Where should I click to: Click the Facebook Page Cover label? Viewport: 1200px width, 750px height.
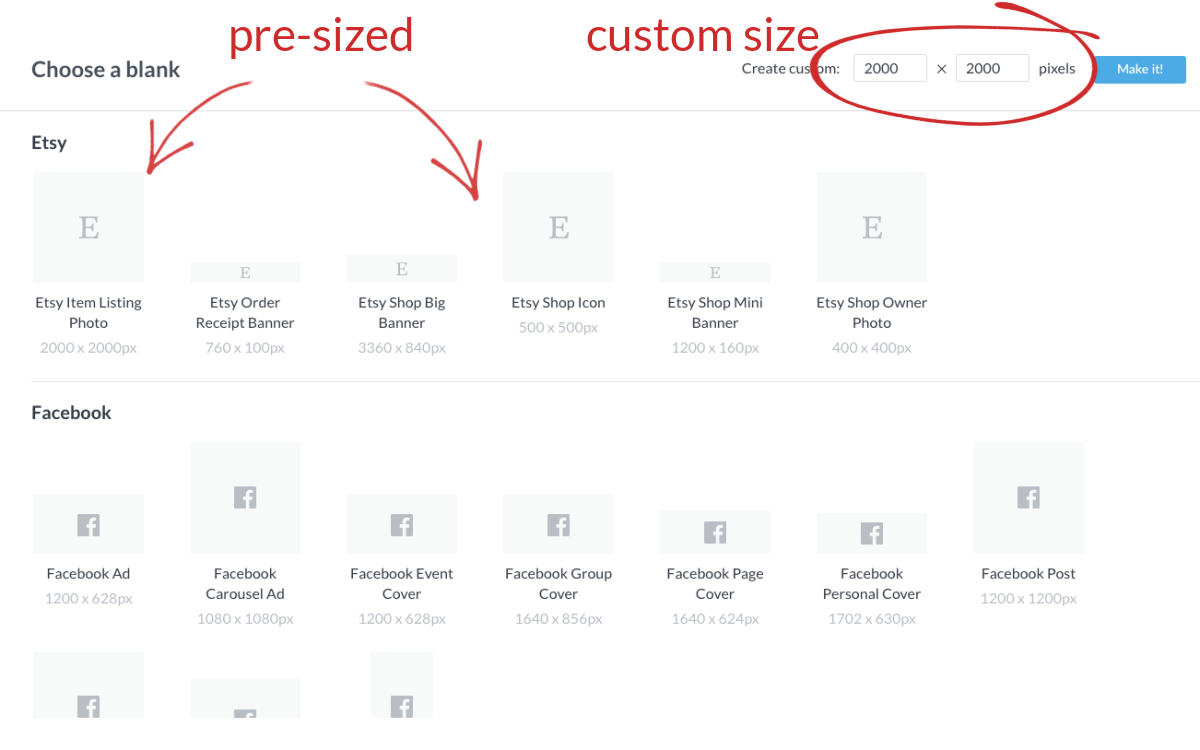715,584
